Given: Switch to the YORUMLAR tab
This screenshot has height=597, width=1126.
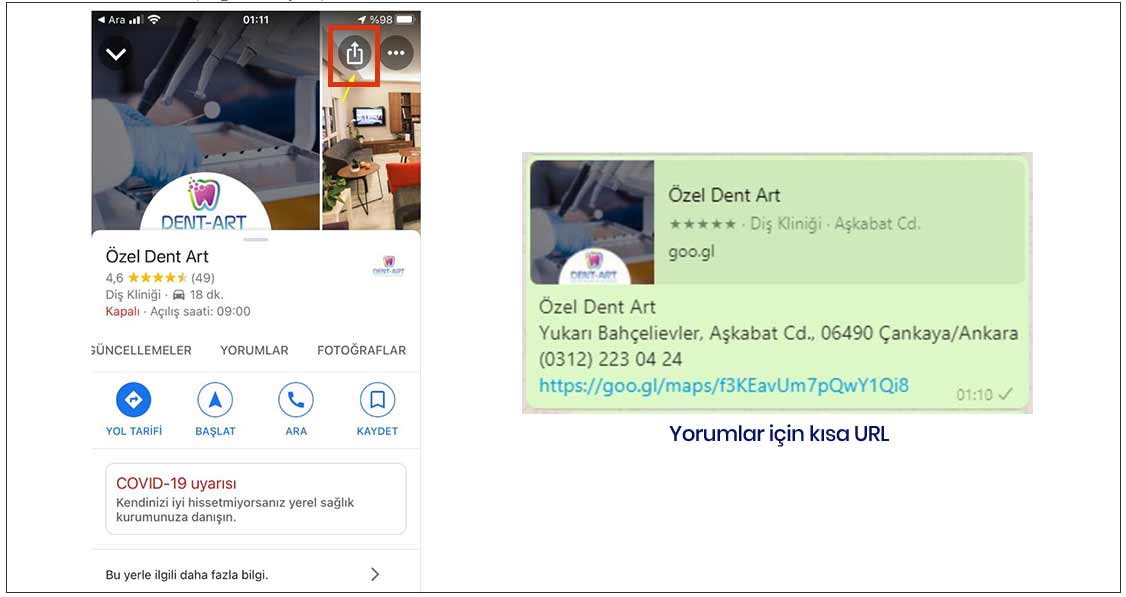Looking at the screenshot, I should click(254, 351).
